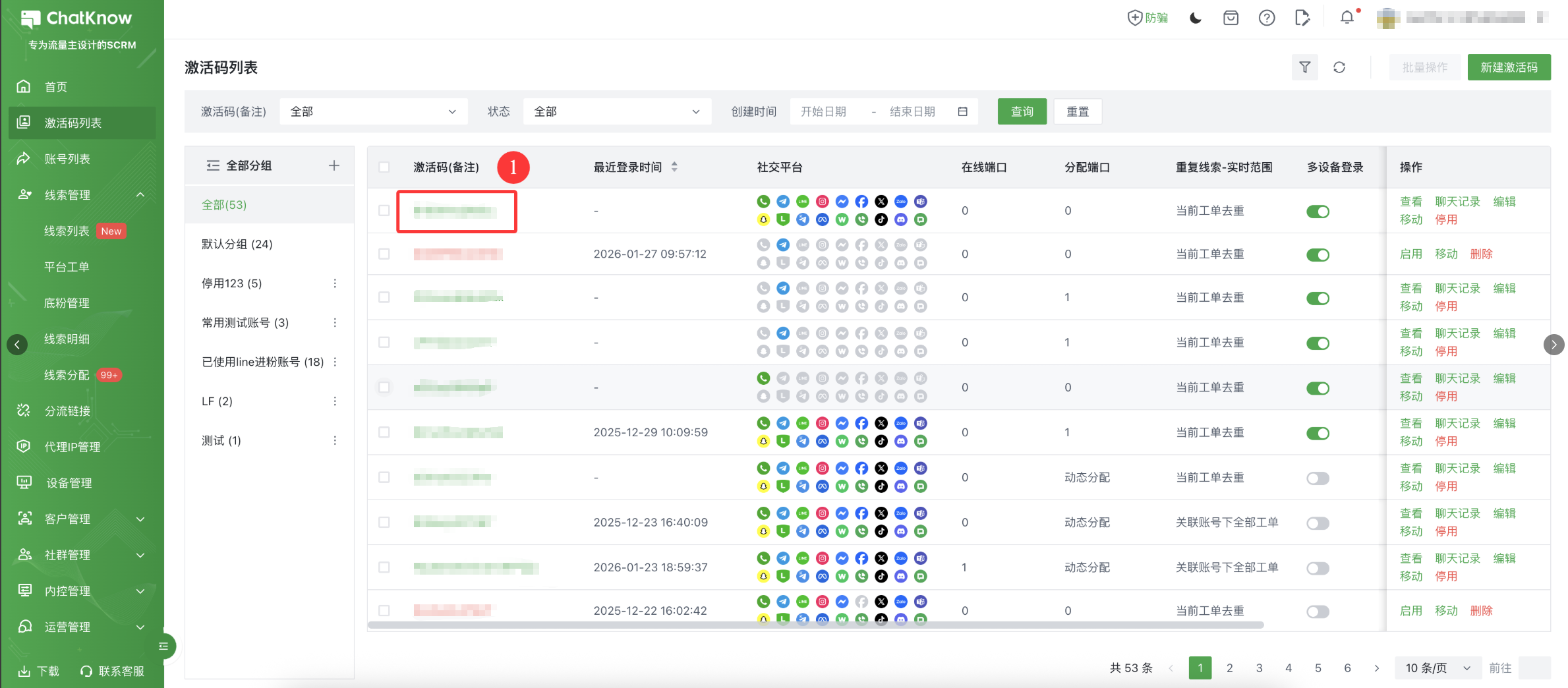Open the help question mark icon
The image size is (1568, 688).
coord(1266,18)
